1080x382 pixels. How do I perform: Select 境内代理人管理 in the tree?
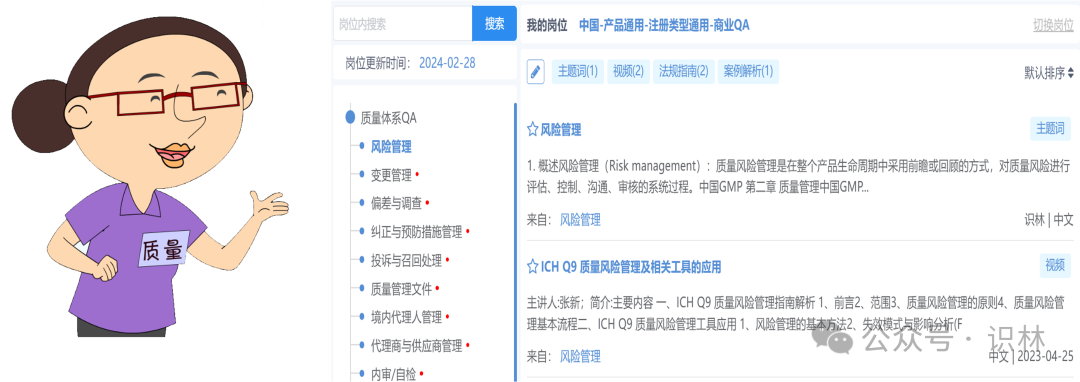[x=406, y=317]
